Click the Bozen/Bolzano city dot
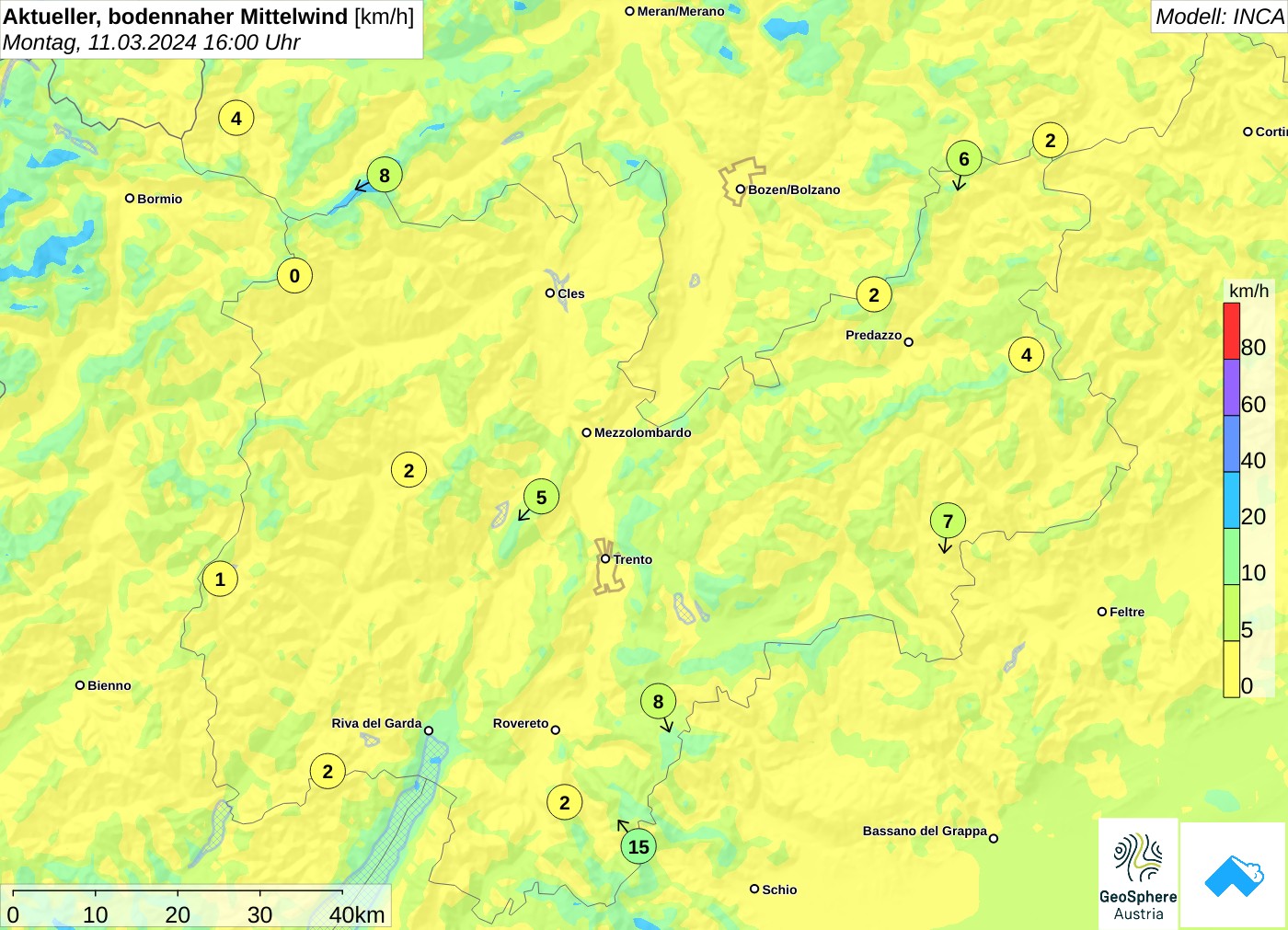The height and width of the screenshot is (930, 1288). tap(740, 189)
